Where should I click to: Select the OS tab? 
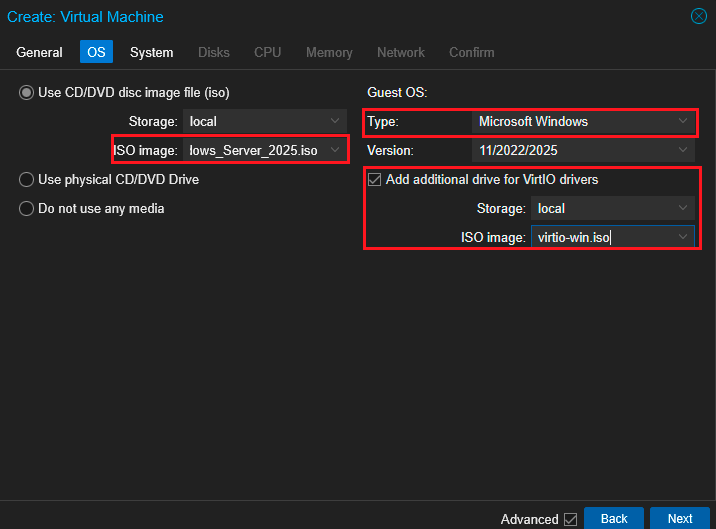[x=96, y=52]
